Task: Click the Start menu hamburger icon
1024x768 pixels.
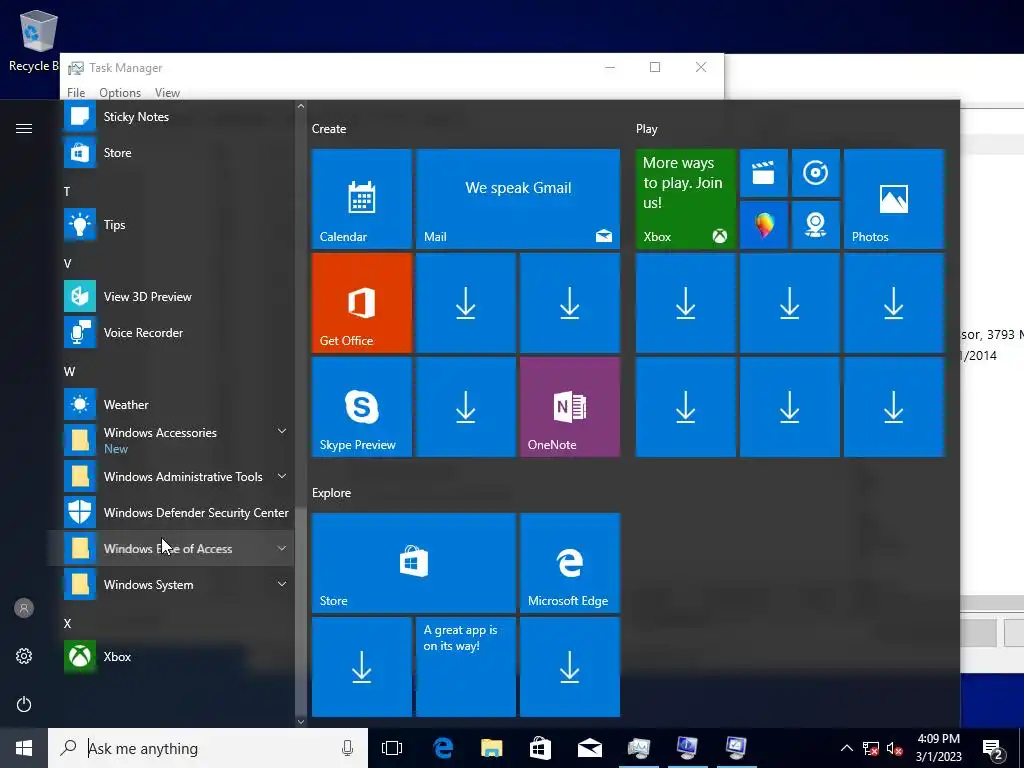Action: (x=24, y=128)
